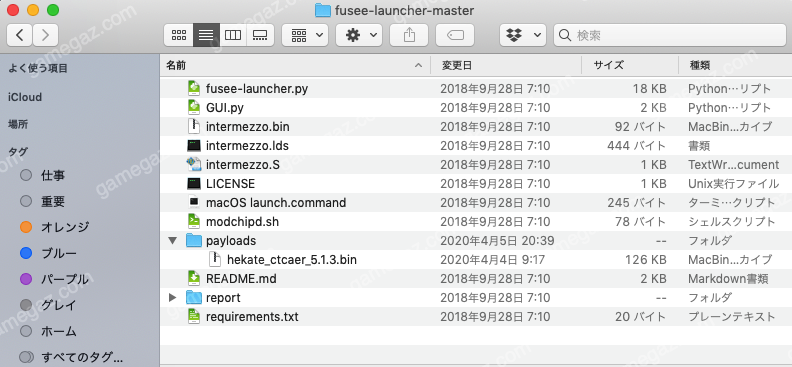Click the GUI.py file name

pos(225,108)
